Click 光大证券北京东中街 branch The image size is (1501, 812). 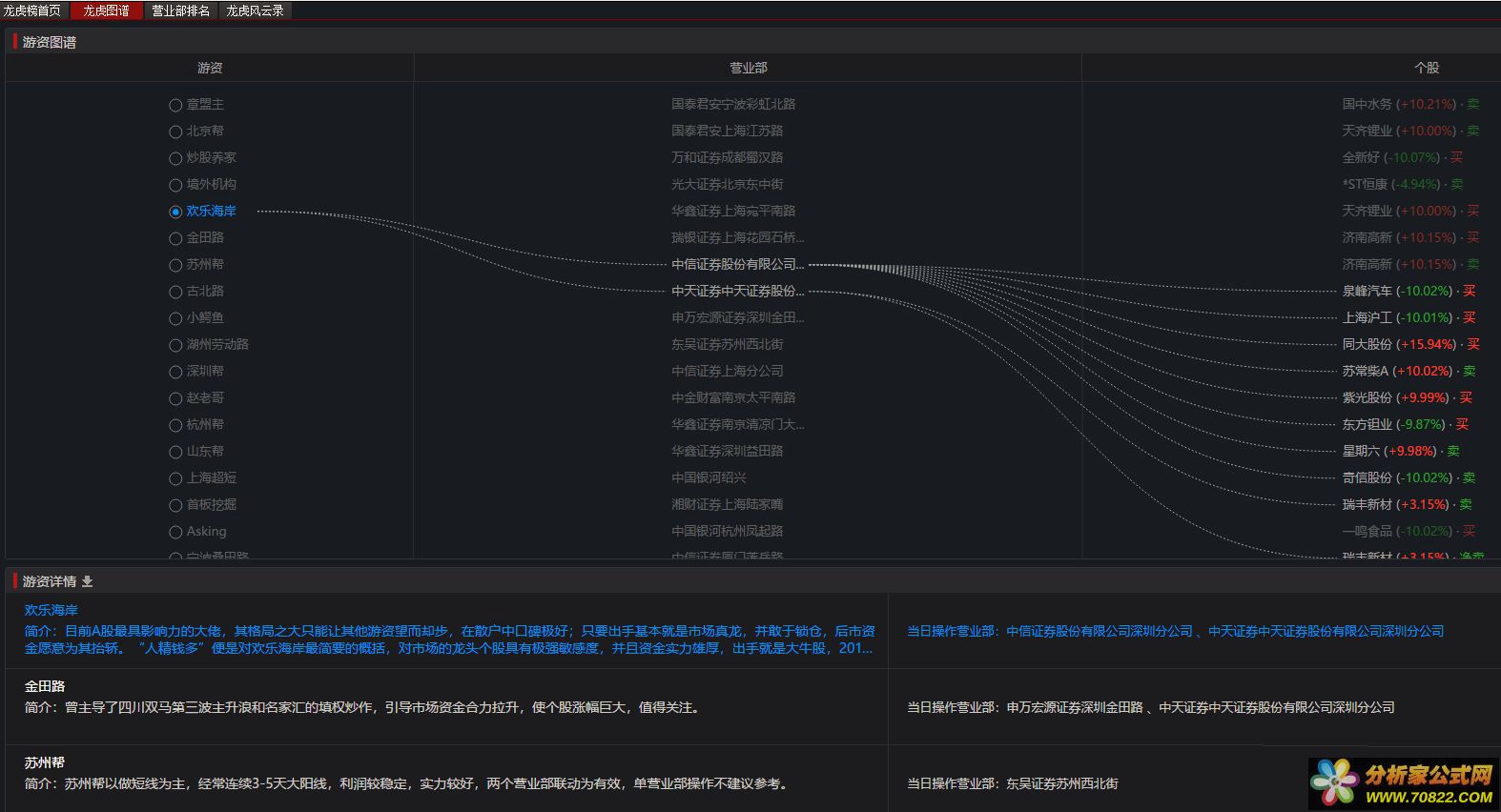click(727, 184)
